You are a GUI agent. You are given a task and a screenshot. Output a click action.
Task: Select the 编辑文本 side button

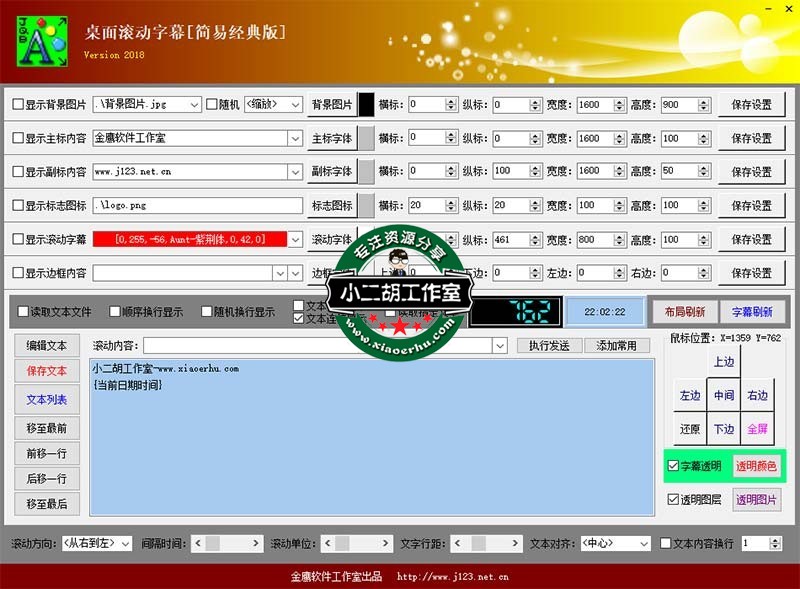pyautogui.click(x=47, y=346)
